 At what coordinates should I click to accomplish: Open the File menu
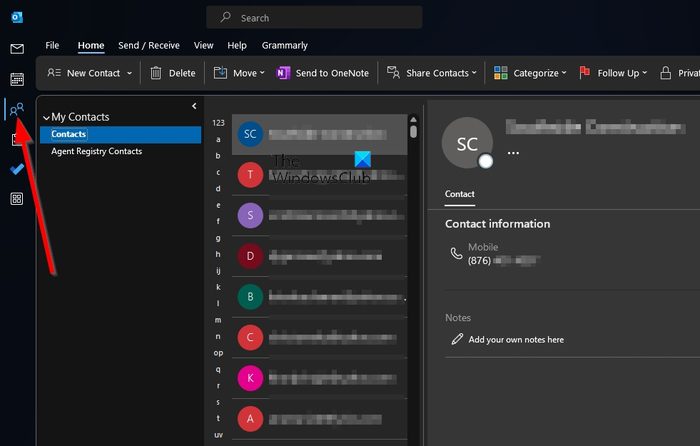pyautogui.click(x=52, y=45)
